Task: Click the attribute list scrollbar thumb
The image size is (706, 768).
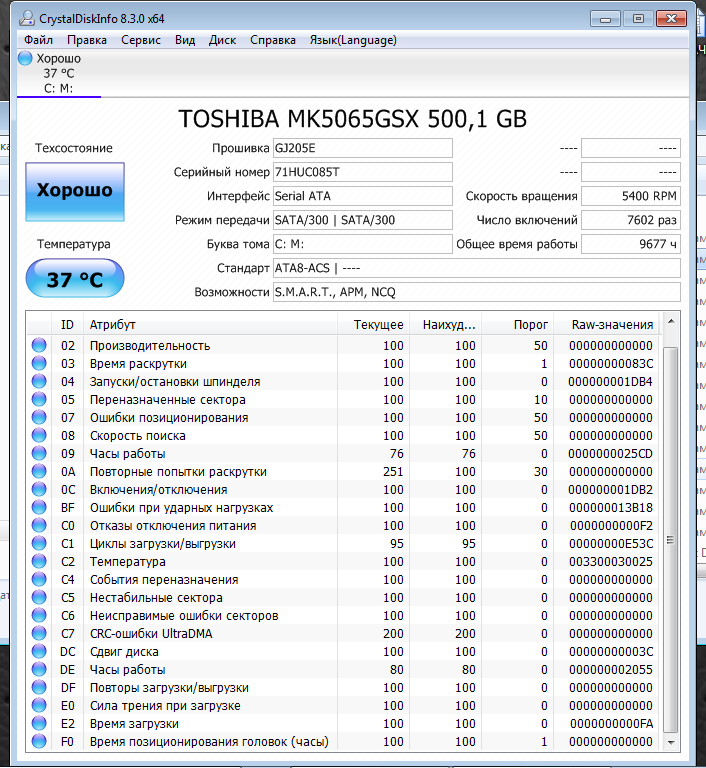Action: 671,540
